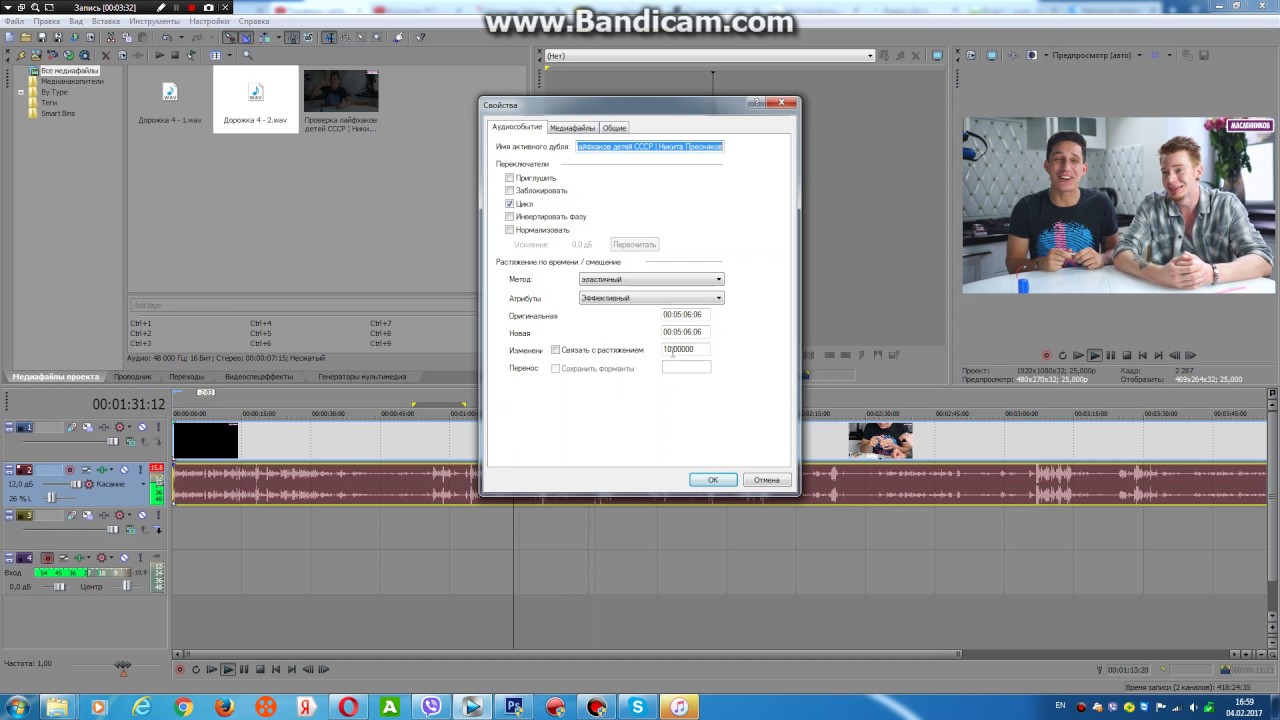
Task: Click preview window Pause button
Action: [x=1111, y=355]
